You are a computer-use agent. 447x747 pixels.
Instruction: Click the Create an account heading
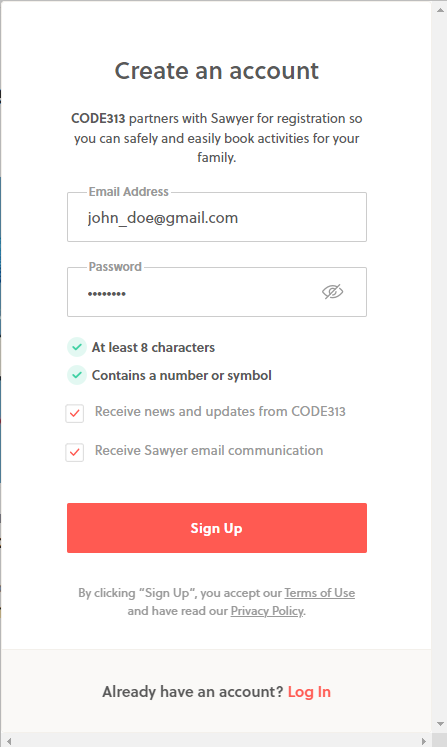click(217, 71)
